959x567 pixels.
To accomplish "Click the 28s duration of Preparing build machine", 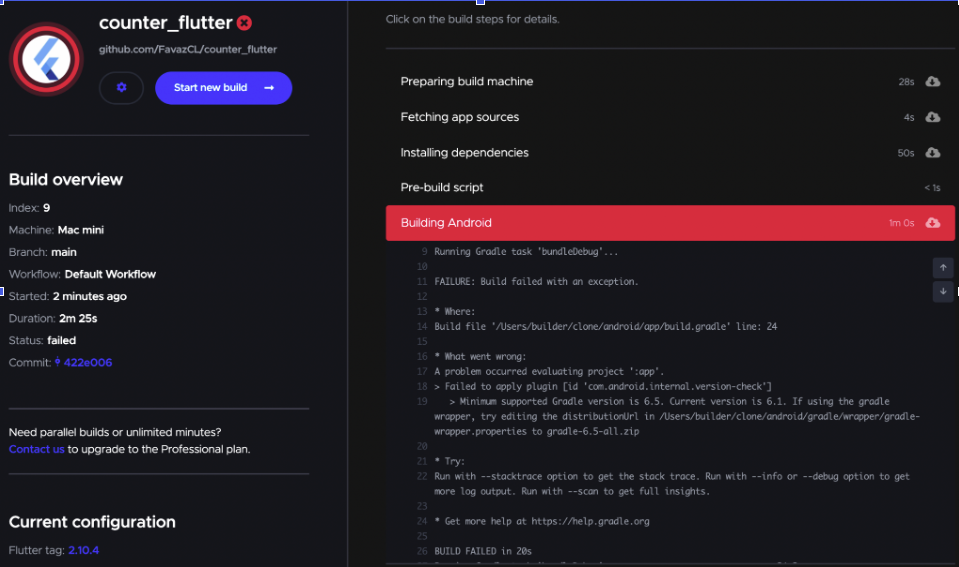I will coord(906,82).
